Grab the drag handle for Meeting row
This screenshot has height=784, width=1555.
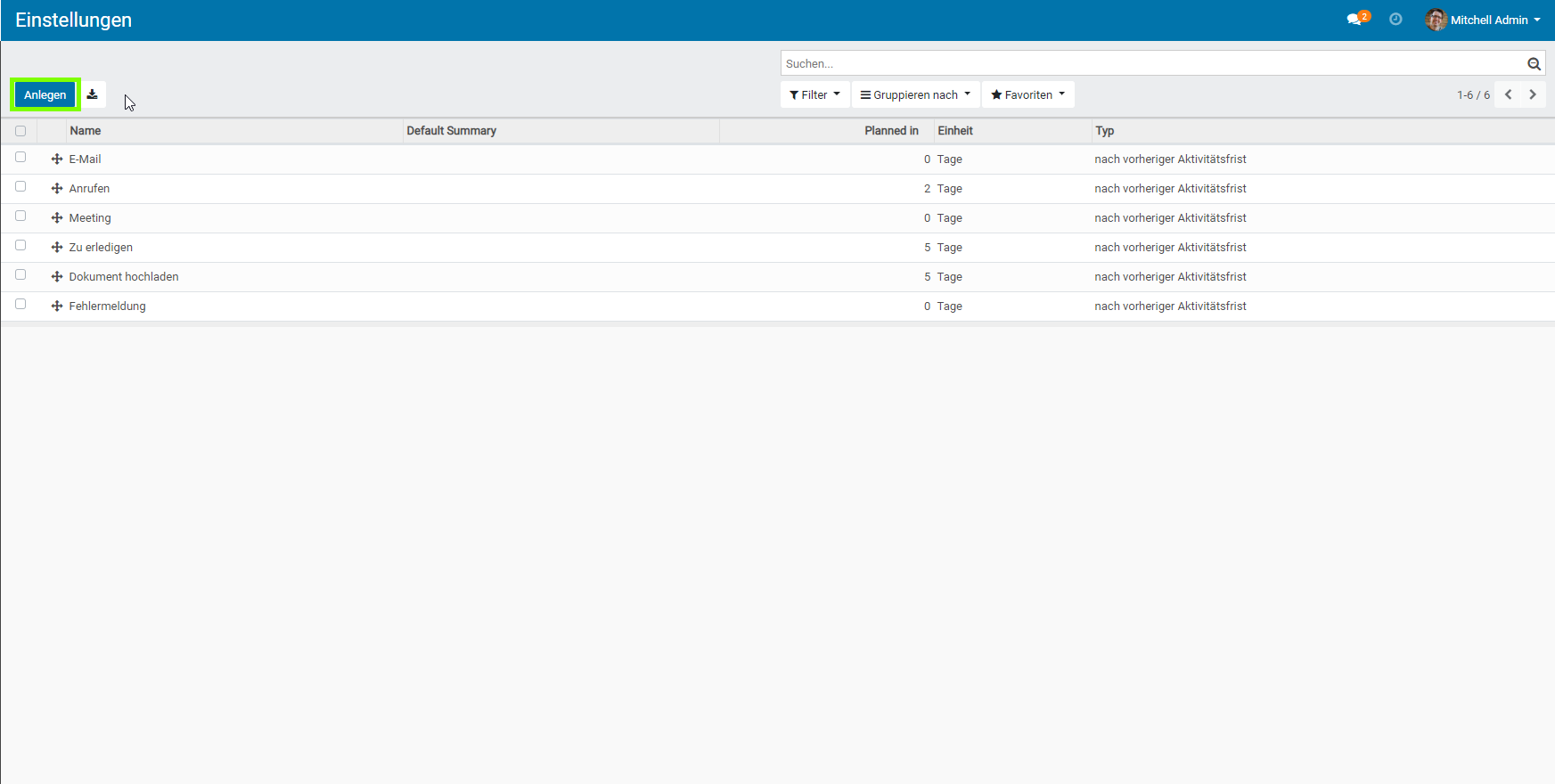(x=57, y=218)
